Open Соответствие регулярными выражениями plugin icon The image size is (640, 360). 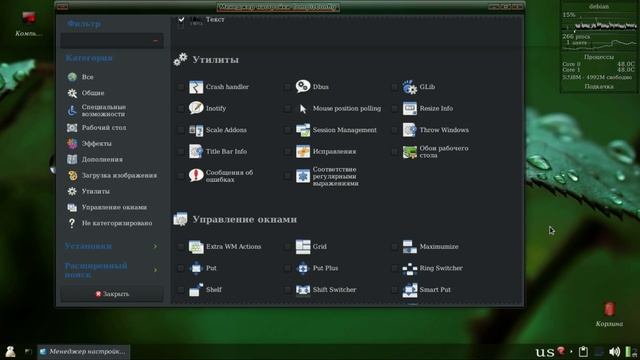click(303, 176)
